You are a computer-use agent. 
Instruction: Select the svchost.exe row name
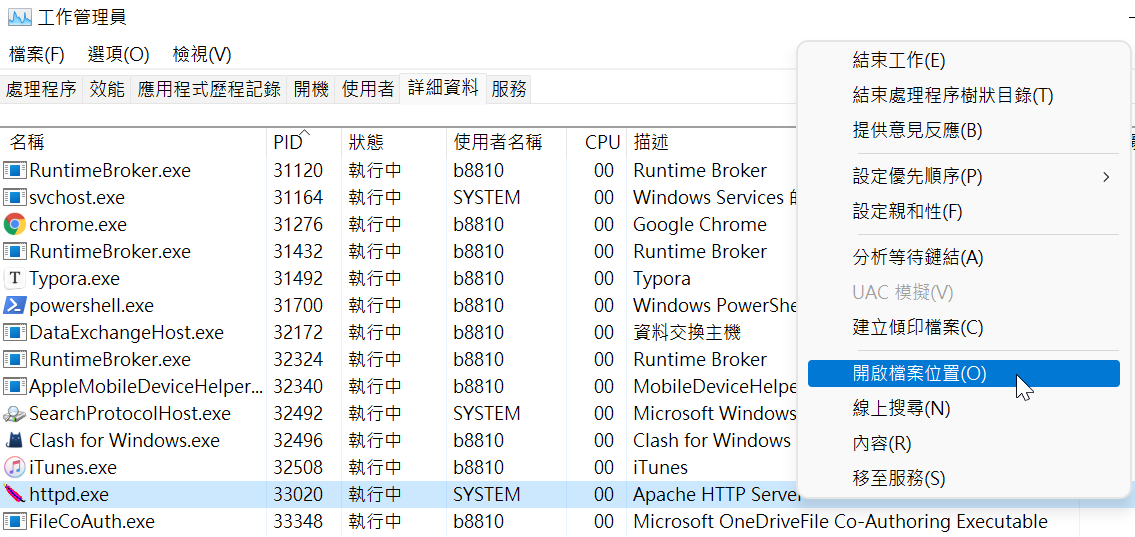(x=77, y=198)
